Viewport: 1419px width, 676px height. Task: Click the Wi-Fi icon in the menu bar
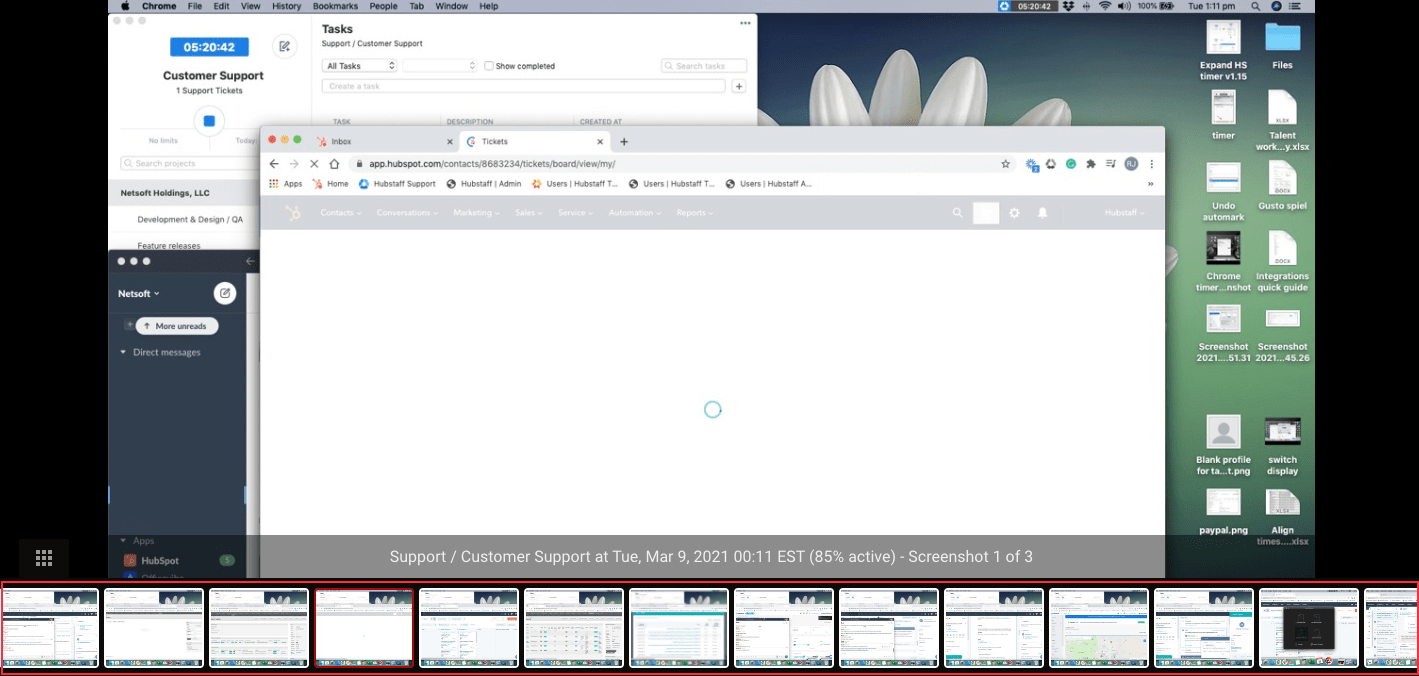[x=1105, y=6]
